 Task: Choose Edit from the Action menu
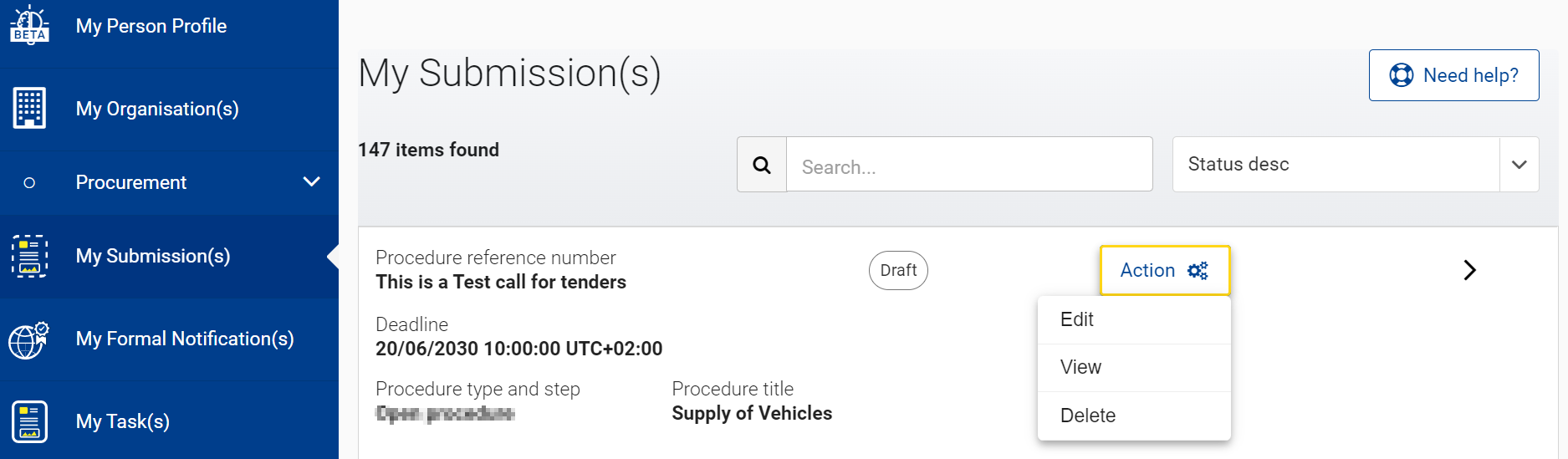(1134, 319)
